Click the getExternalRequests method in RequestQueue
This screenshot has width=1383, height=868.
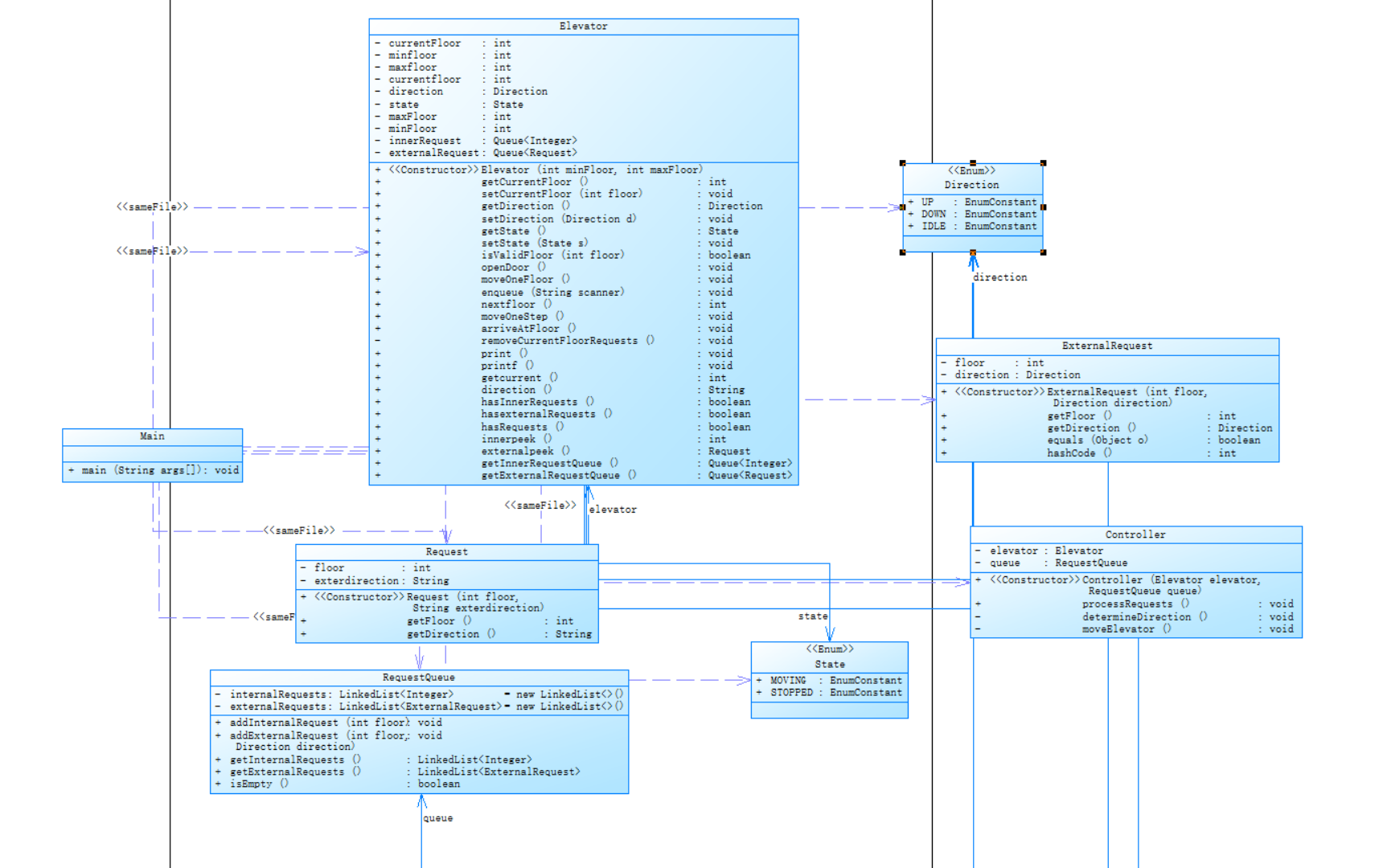click(397, 772)
